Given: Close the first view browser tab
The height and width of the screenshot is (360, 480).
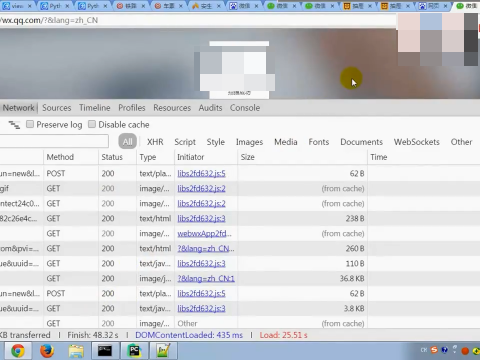Looking at the screenshot, I should coord(29,6).
